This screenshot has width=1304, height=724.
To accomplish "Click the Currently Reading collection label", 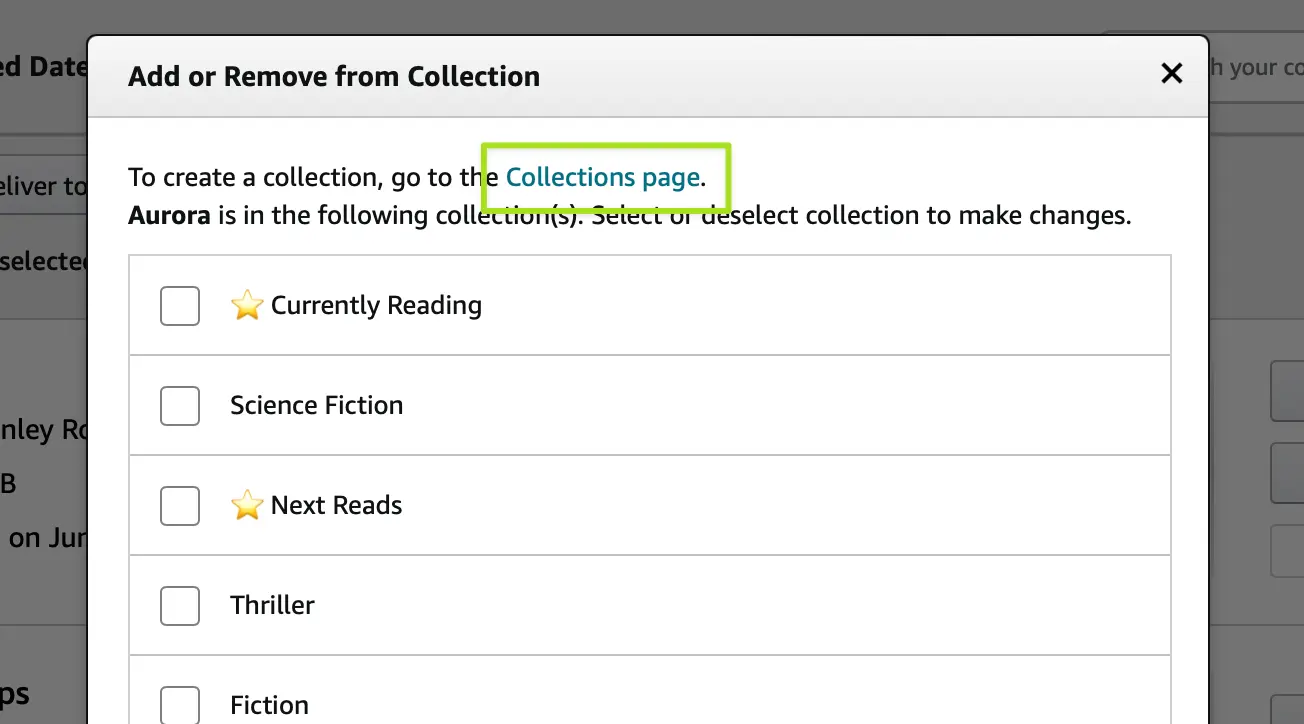I will pos(376,306).
